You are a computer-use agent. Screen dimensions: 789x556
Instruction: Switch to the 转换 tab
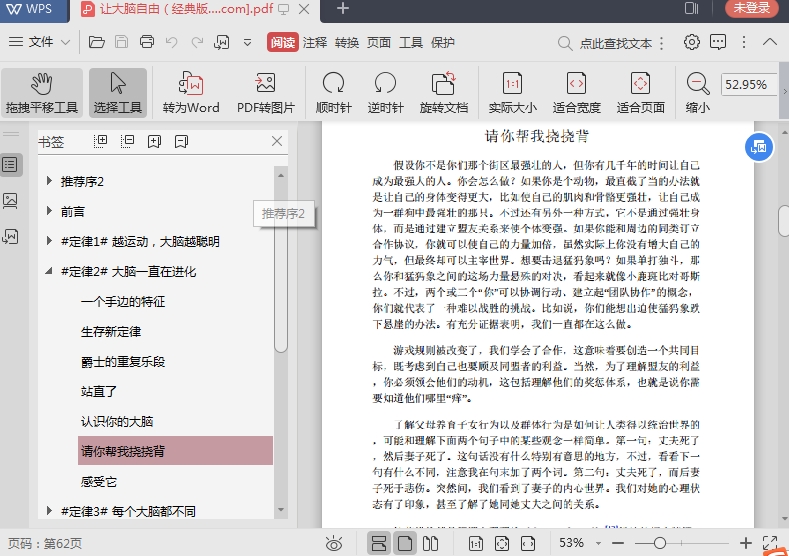tap(347, 42)
